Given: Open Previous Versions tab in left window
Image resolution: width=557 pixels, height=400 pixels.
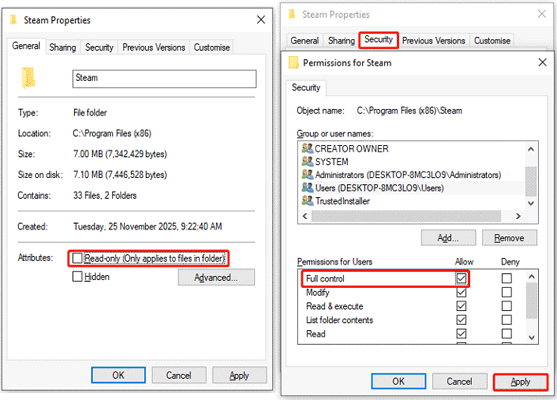Looking at the screenshot, I should point(154,47).
